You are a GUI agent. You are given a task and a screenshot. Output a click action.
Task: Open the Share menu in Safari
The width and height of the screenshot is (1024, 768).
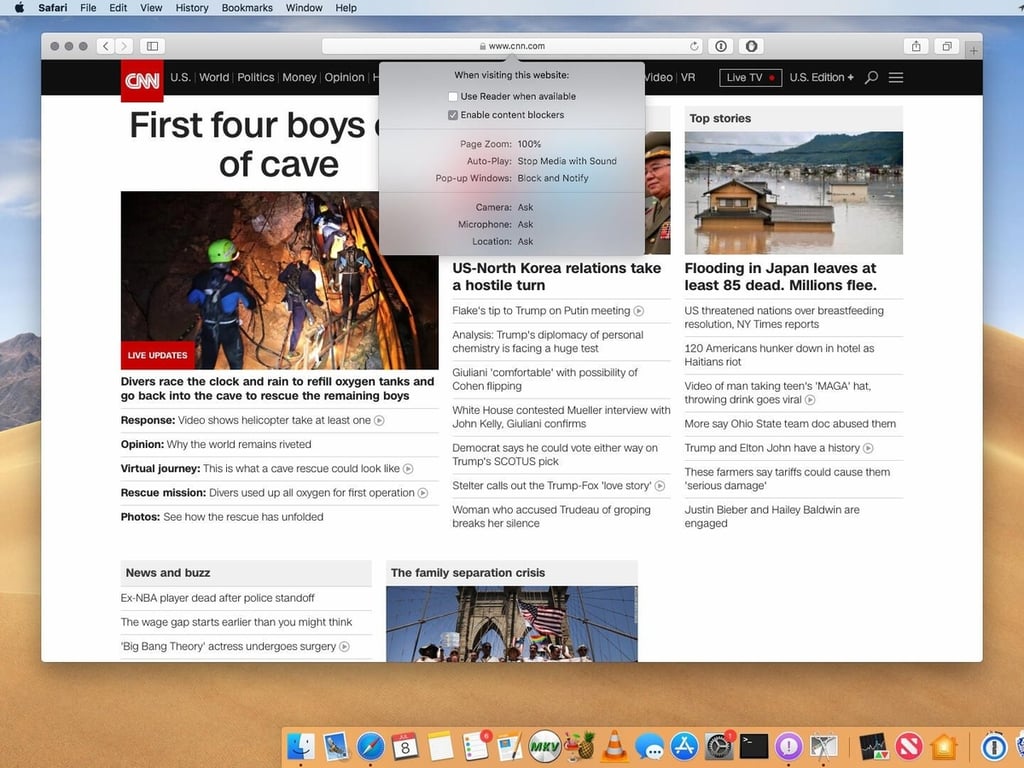tap(916, 46)
